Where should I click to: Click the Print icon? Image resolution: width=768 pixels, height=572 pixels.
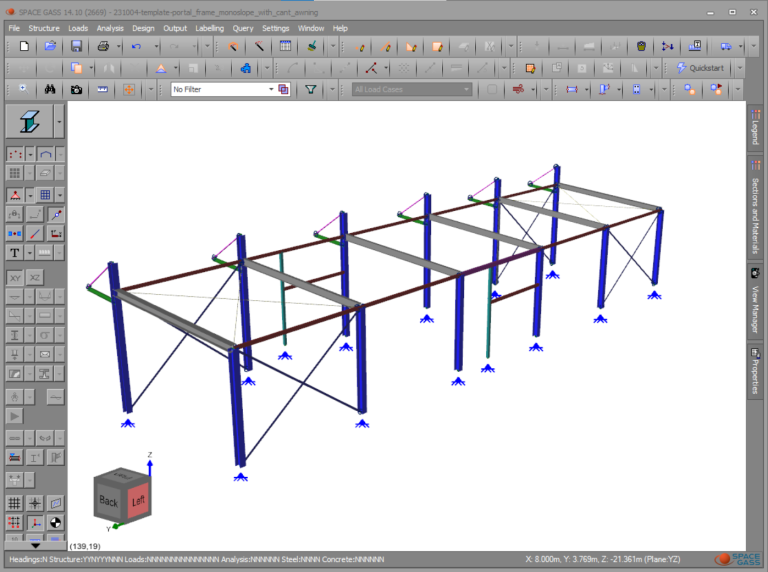pyautogui.click(x=103, y=46)
